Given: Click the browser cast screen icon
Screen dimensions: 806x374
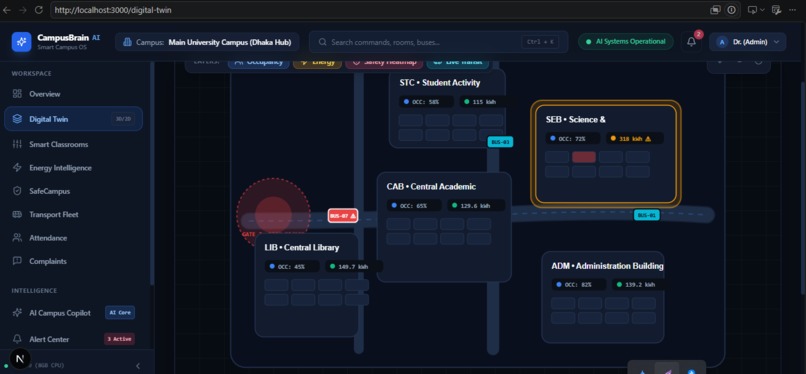Looking at the screenshot, I should coord(753,10).
